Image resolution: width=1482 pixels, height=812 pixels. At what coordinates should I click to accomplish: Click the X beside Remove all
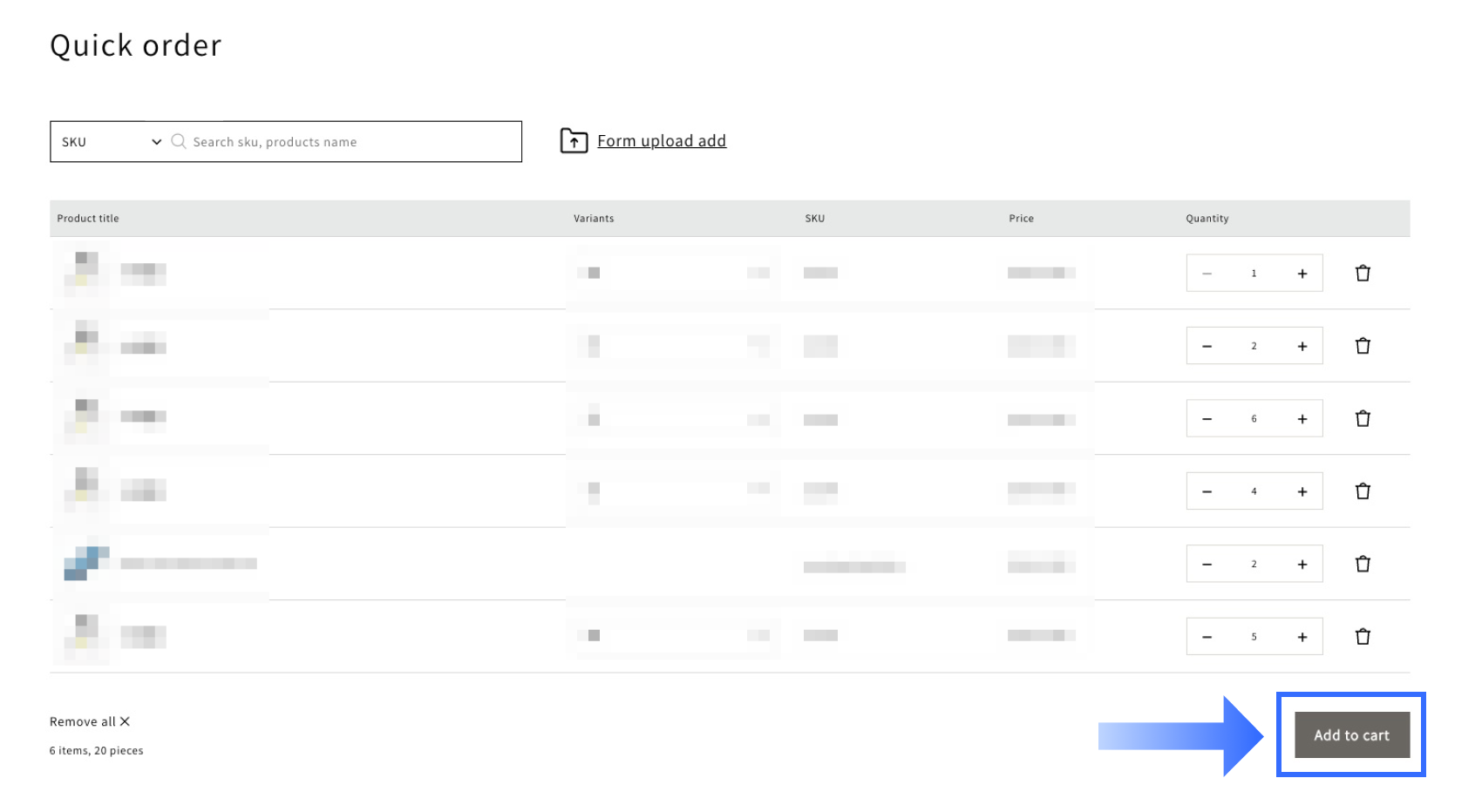[x=126, y=721]
